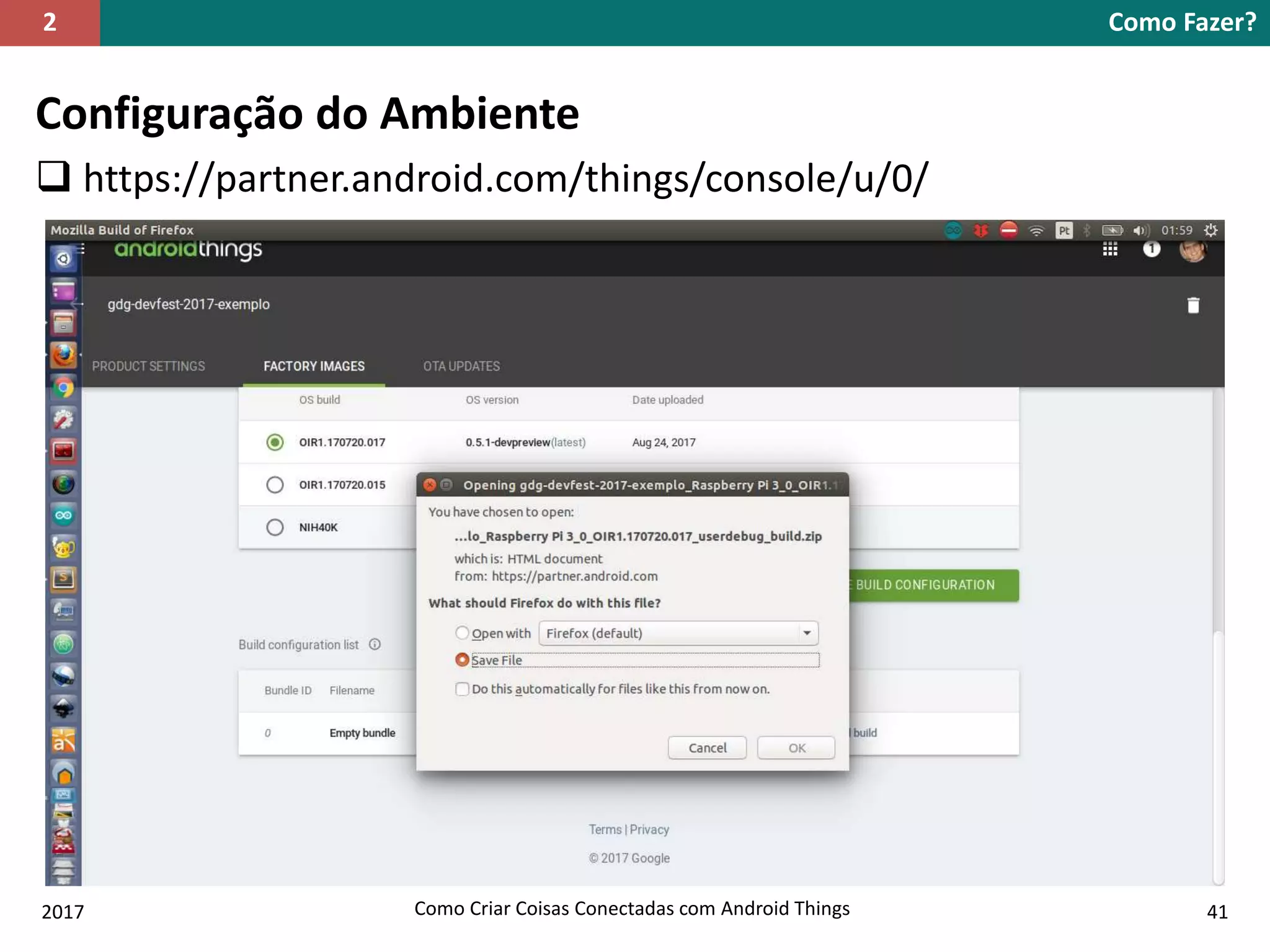Open the Arduino IDE dock icon

pyautogui.click(x=63, y=516)
